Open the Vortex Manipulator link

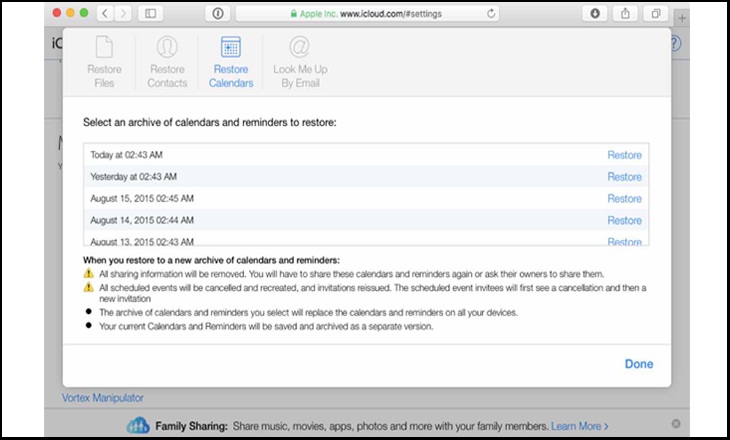point(103,398)
